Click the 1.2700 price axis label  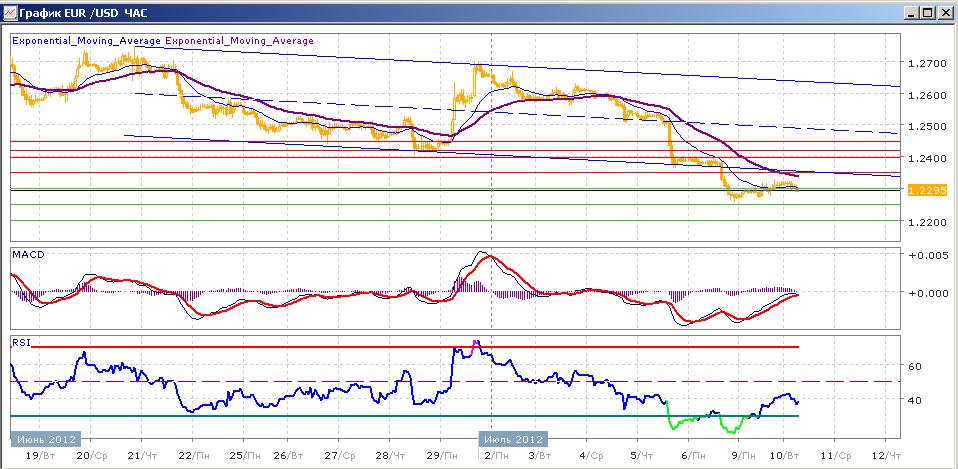pyautogui.click(x=926, y=63)
